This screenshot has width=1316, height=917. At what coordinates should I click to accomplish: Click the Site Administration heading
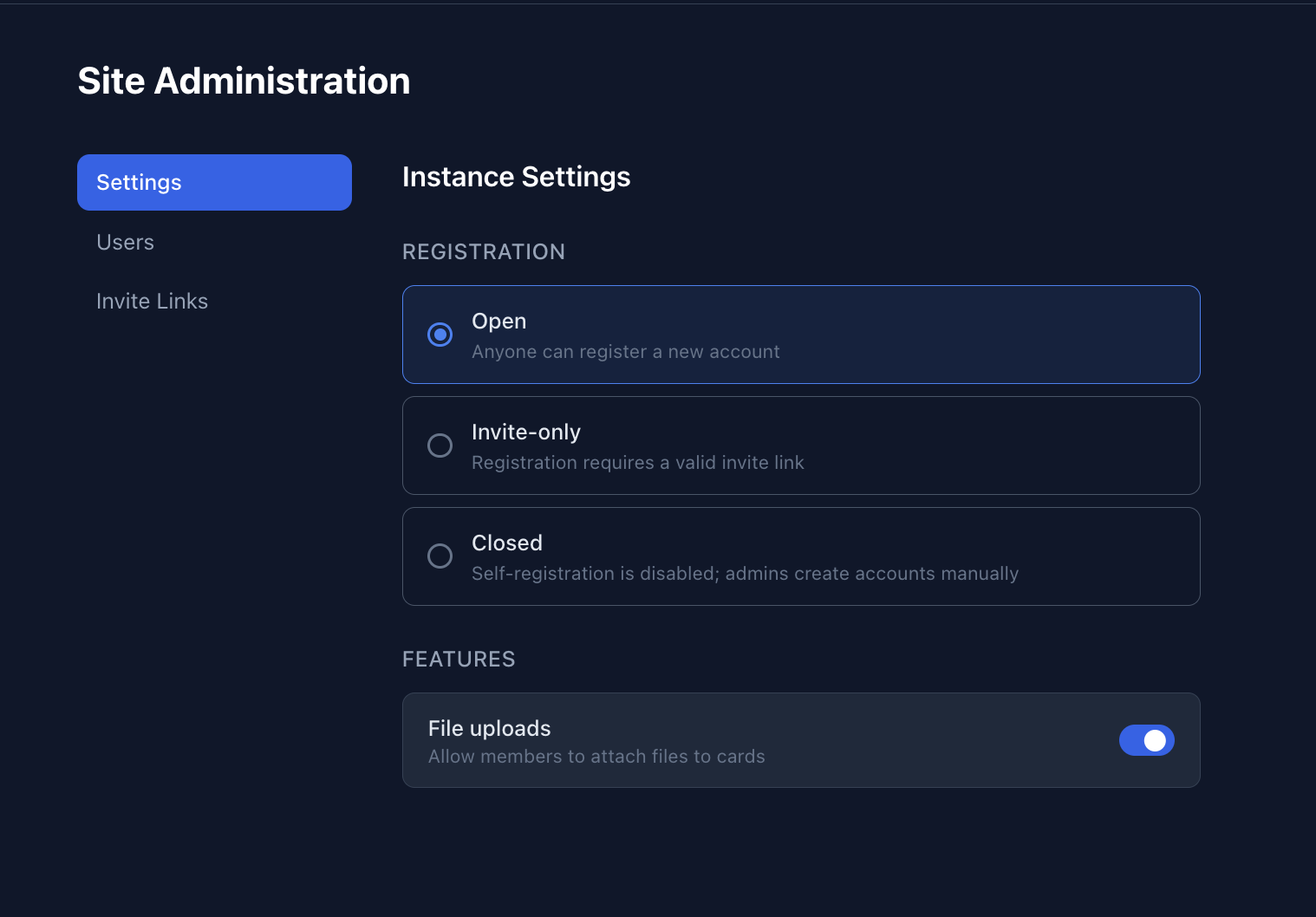[x=244, y=81]
